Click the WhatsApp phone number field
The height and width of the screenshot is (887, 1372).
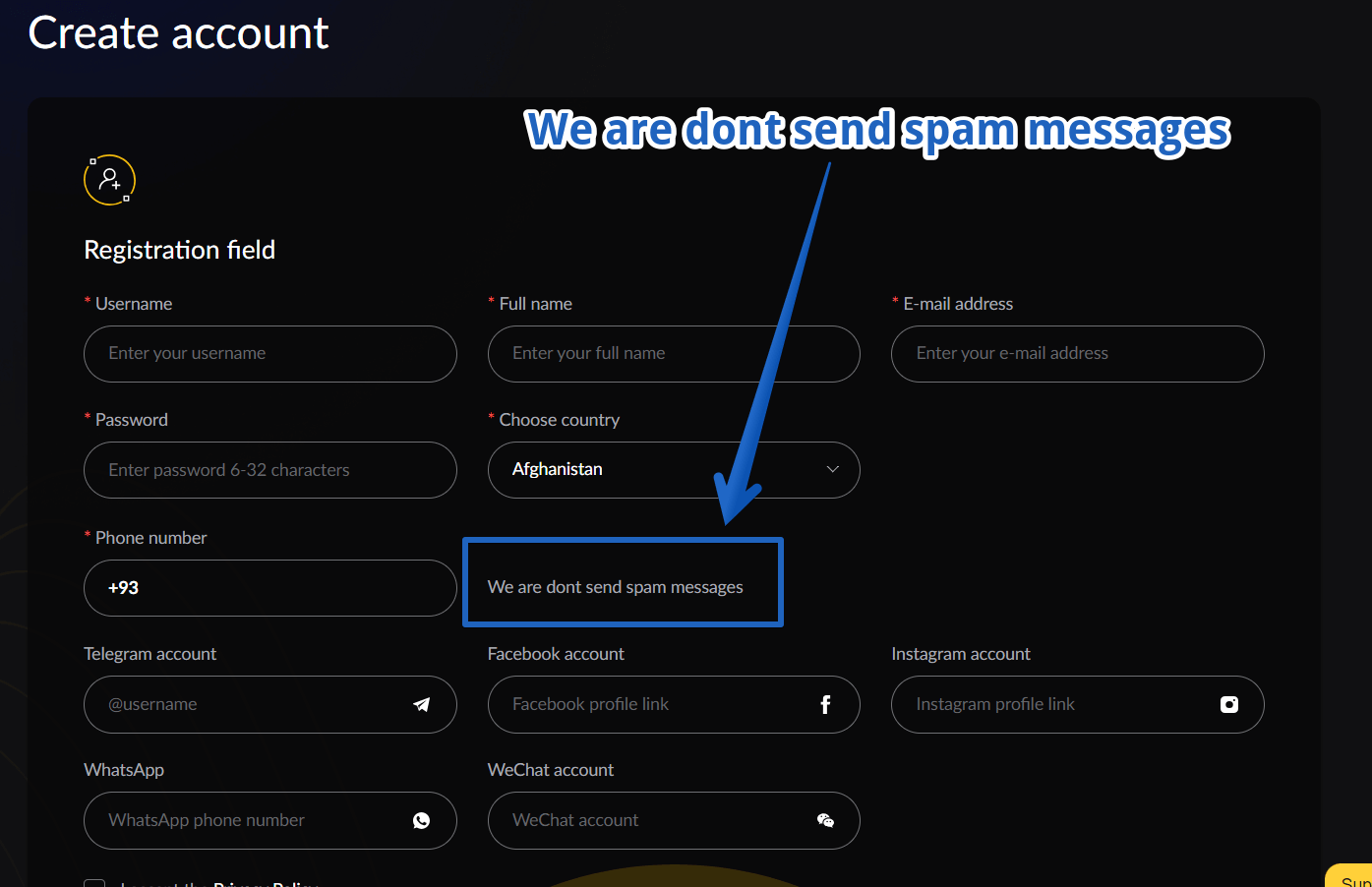coord(270,820)
